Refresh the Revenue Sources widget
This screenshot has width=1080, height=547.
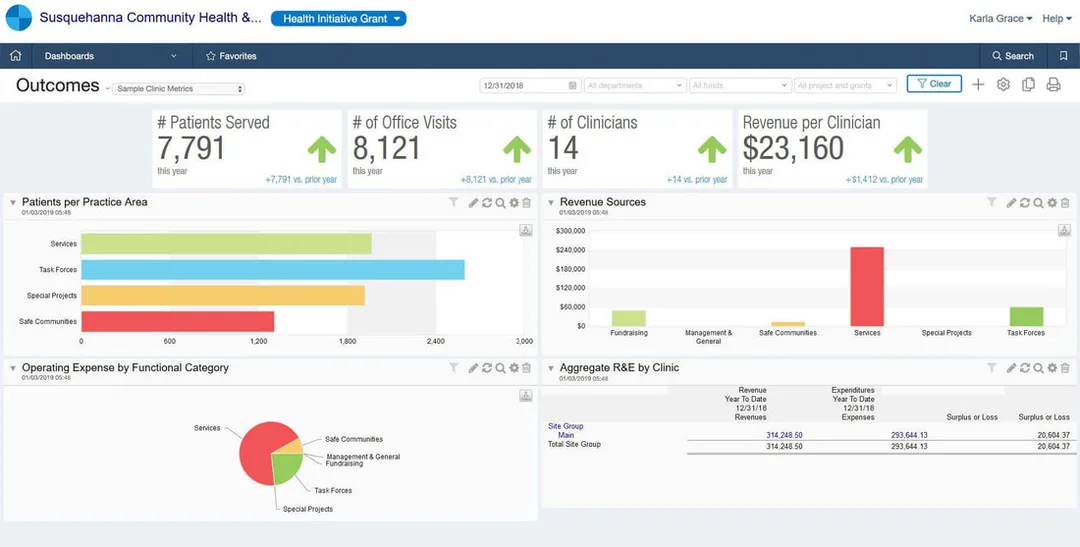click(1025, 203)
